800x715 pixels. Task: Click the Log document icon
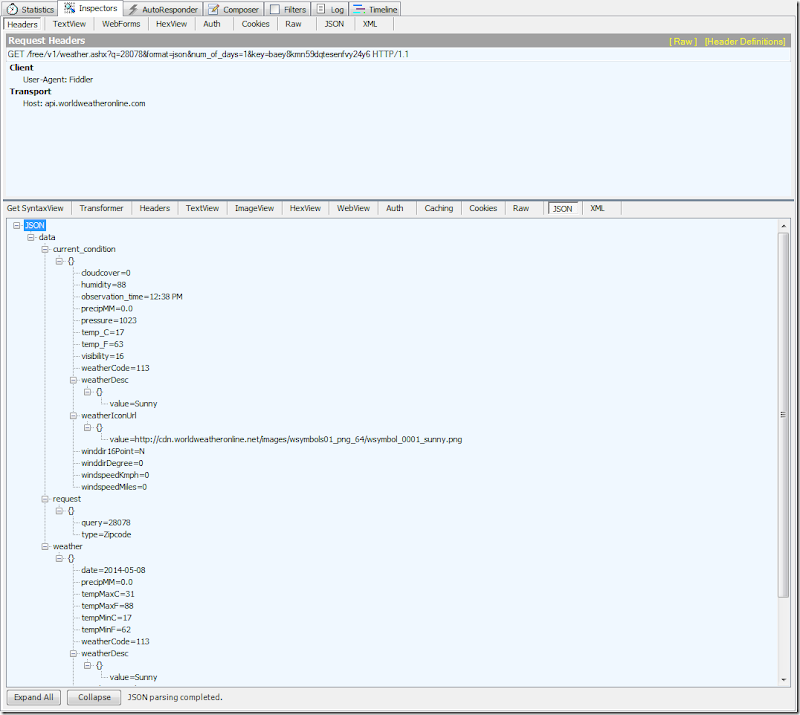(323, 9)
